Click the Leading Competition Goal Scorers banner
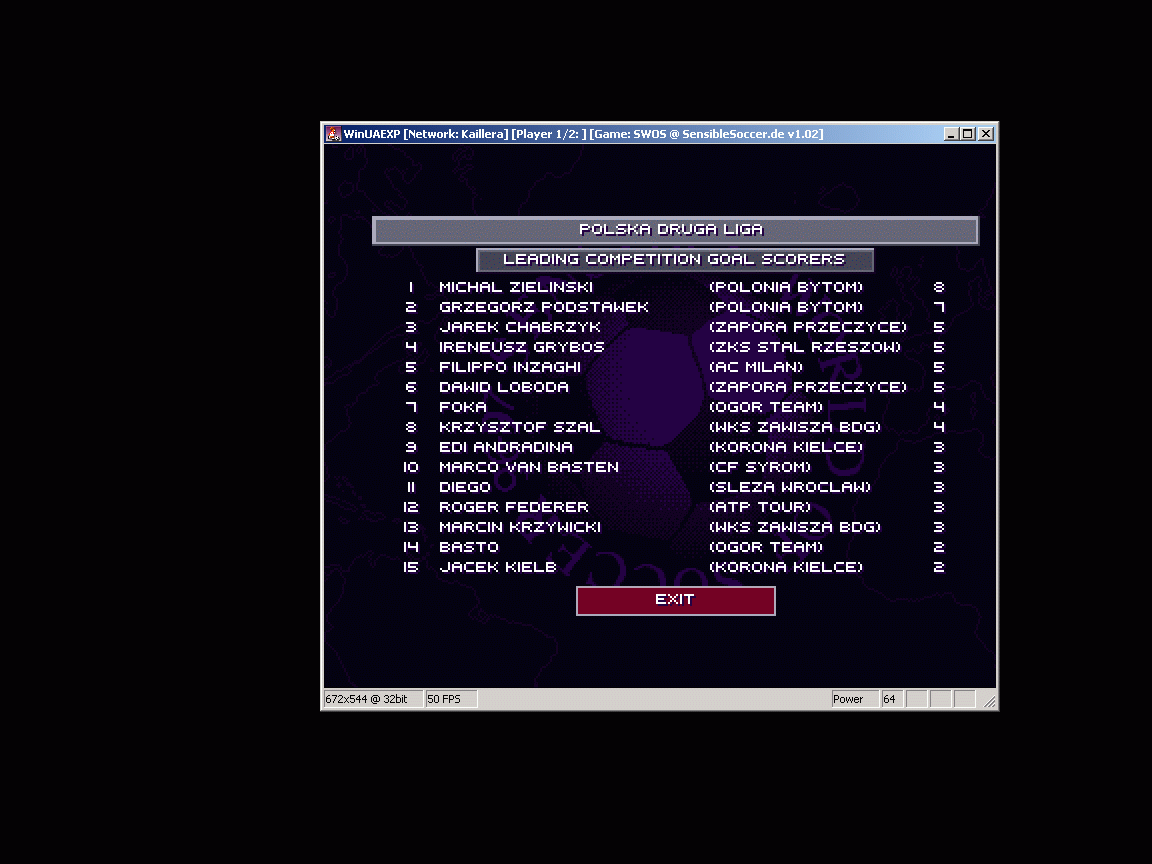The width and height of the screenshot is (1152, 864). pos(674,260)
